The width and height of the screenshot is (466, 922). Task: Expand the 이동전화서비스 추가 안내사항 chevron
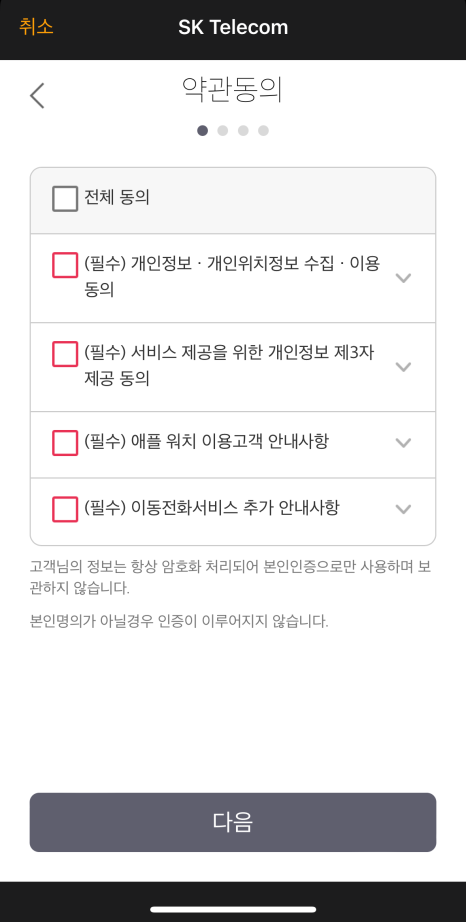click(x=403, y=509)
